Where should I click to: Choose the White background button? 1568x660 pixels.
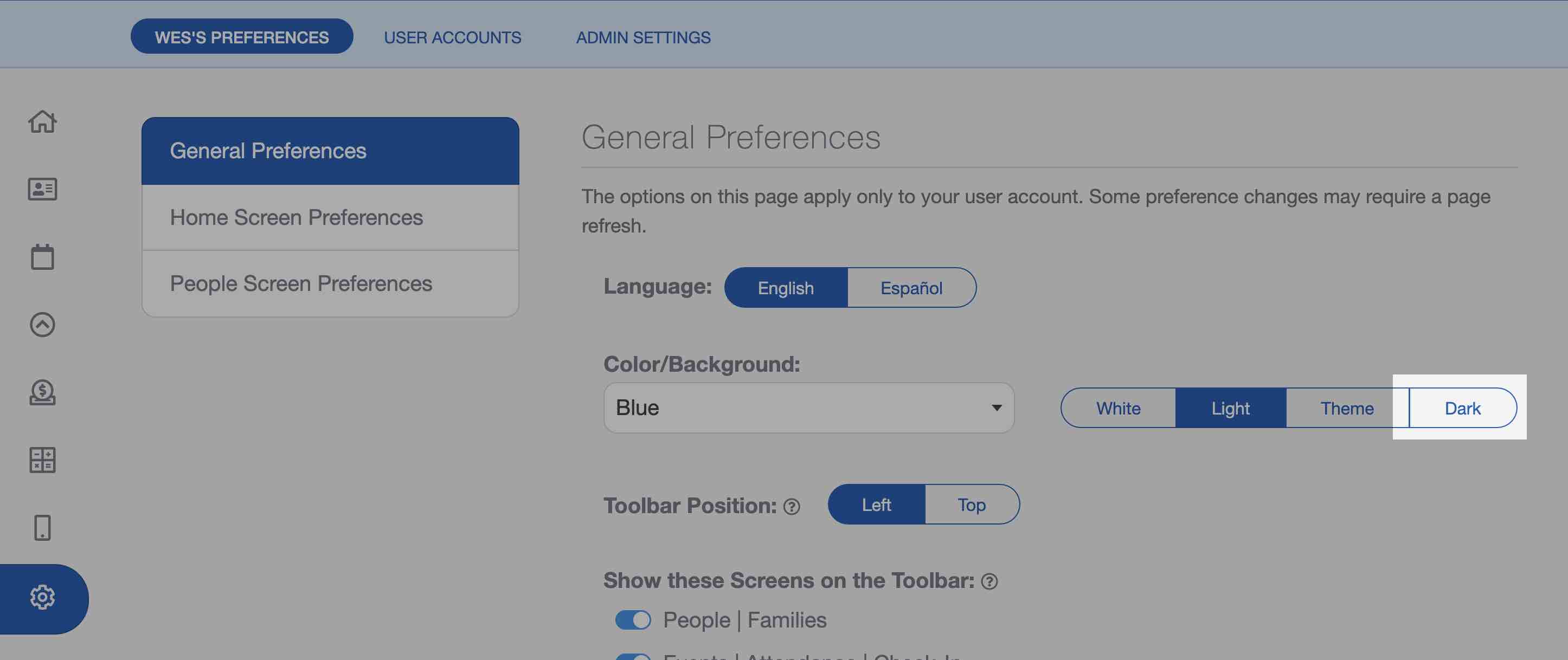(x=1118, y=408)
